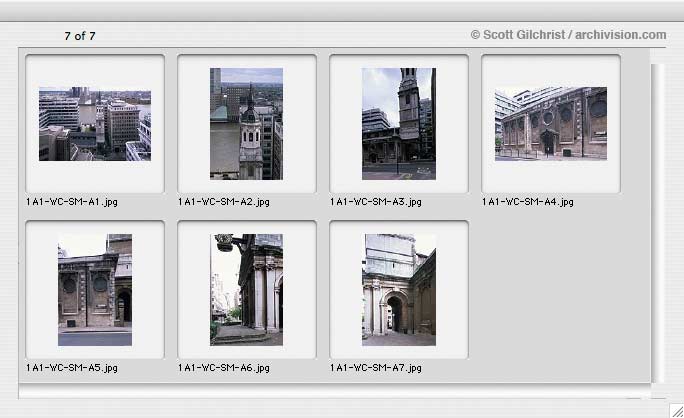Open thumbnail 1A1-WC-SM-A1.jpg city skyline view
Viewport: 684px width, 418px height.
95,124
